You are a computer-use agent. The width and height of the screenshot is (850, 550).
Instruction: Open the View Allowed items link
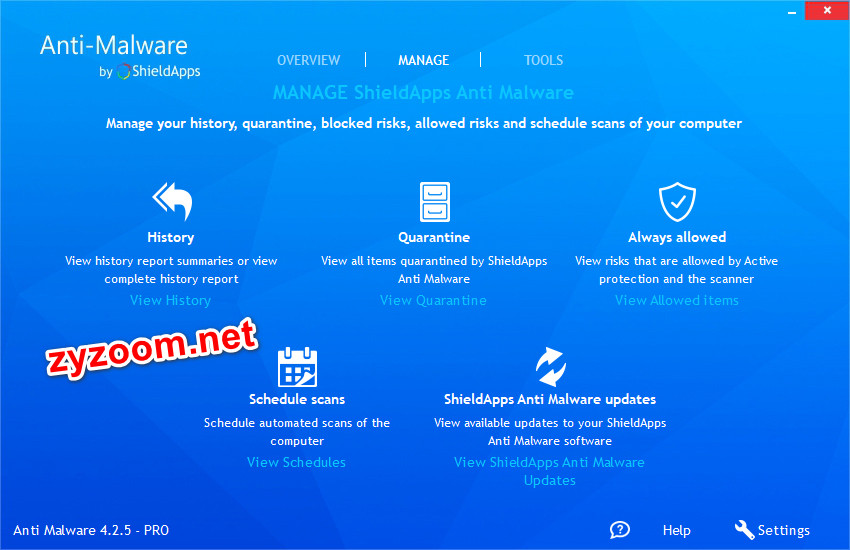pos(677,300)
